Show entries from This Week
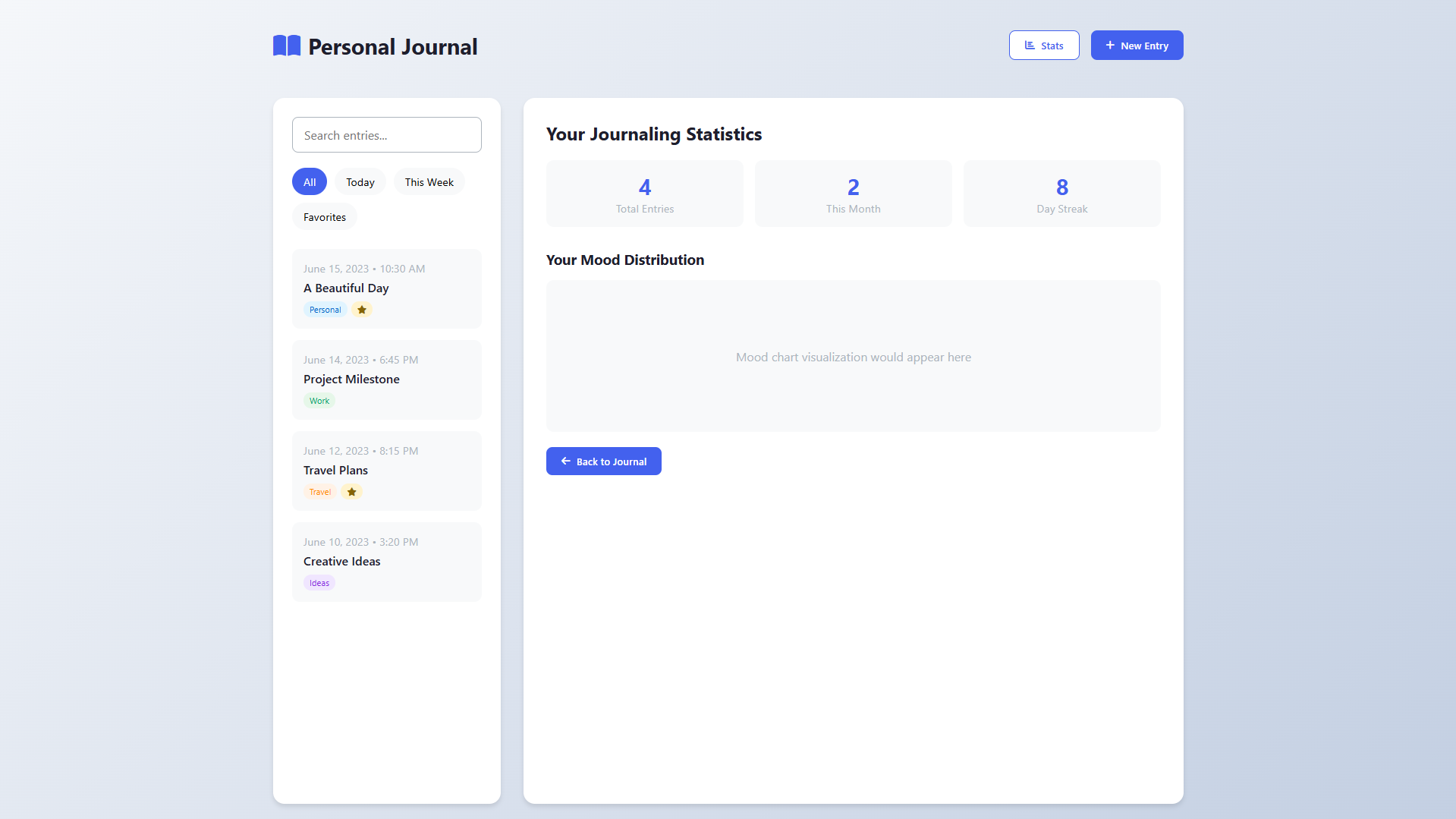The image size is (1456, 819). (429, 182)
